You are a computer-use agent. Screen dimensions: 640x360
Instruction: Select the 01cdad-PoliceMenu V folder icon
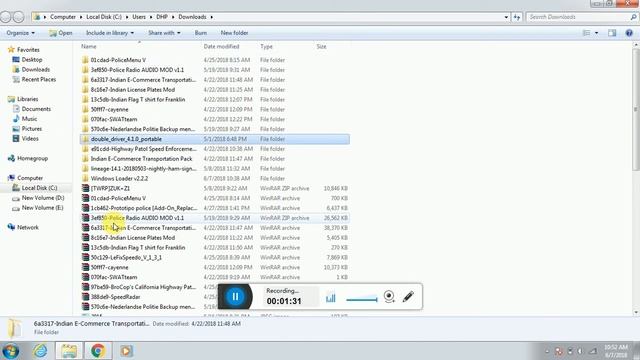[x=85, y=60]
